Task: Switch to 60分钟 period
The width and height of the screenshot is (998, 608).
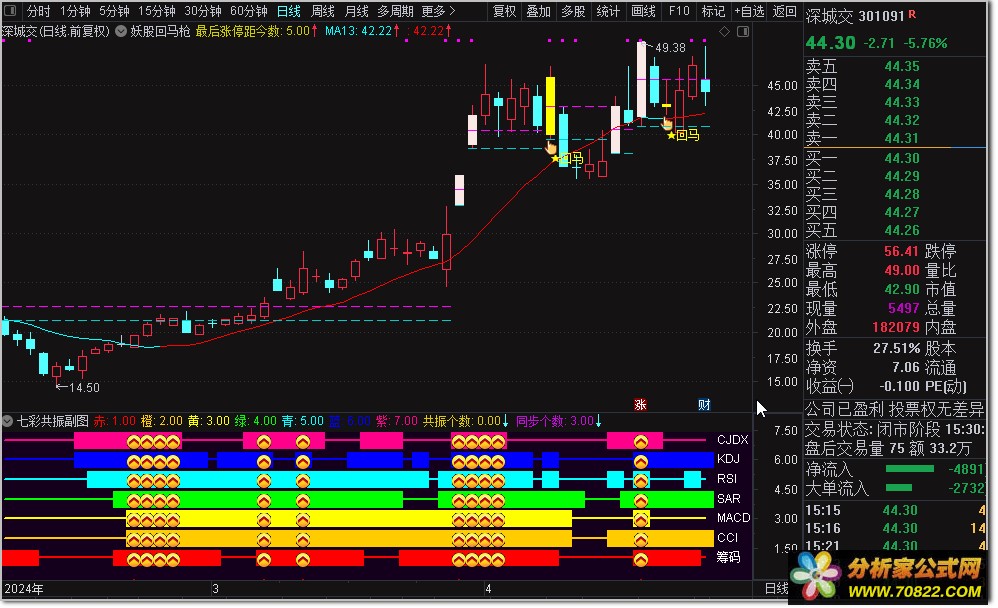Action: (x=249, y=11)
